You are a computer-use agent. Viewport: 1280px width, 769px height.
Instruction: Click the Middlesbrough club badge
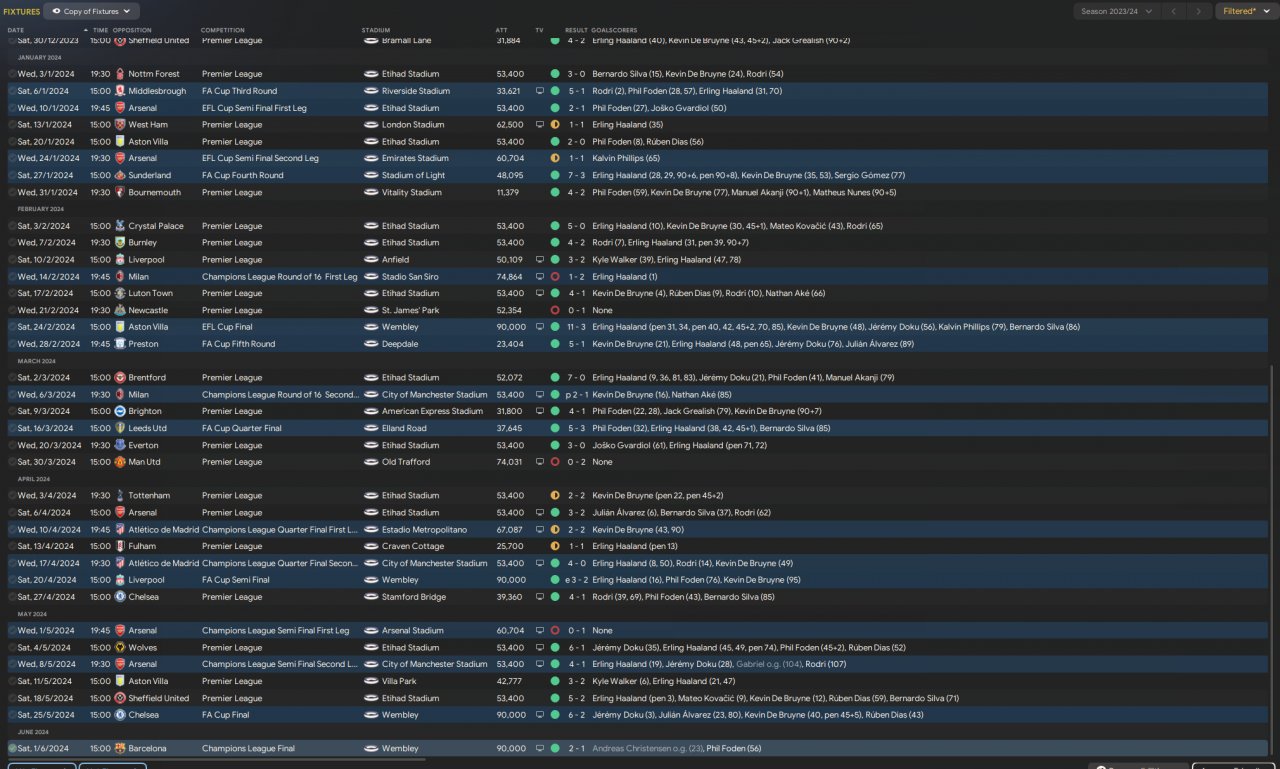tap(120, 91)
